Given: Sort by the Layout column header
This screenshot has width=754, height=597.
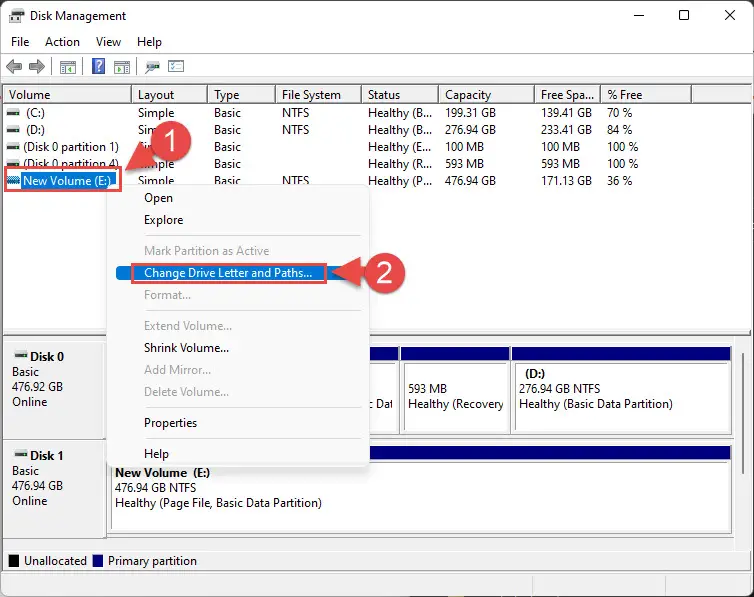Looking at the screenshot, I should 170,95.
